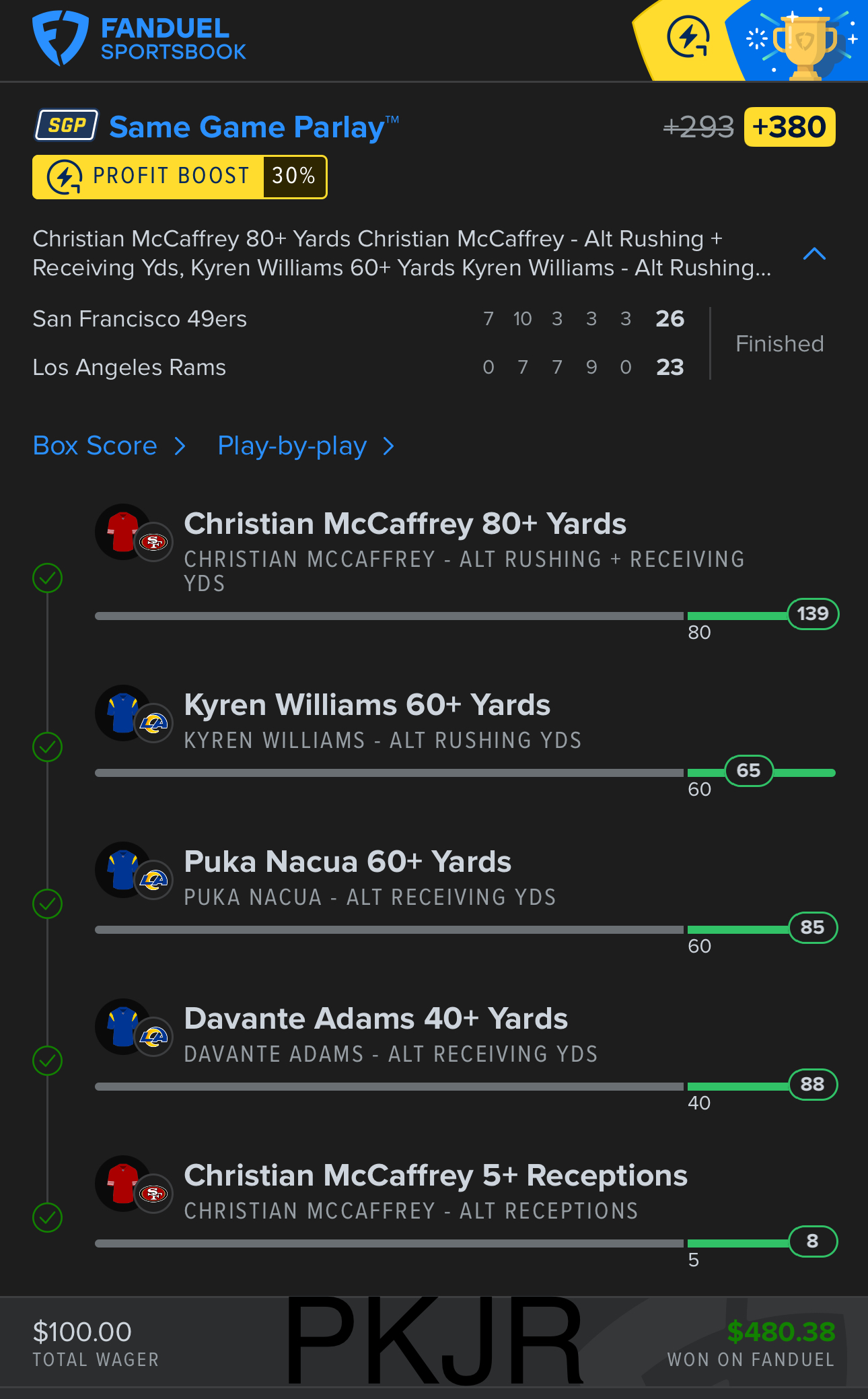Tap the lightning bolt boost icon
This screenshot has height=1399, width=868.
pos(688,37)
